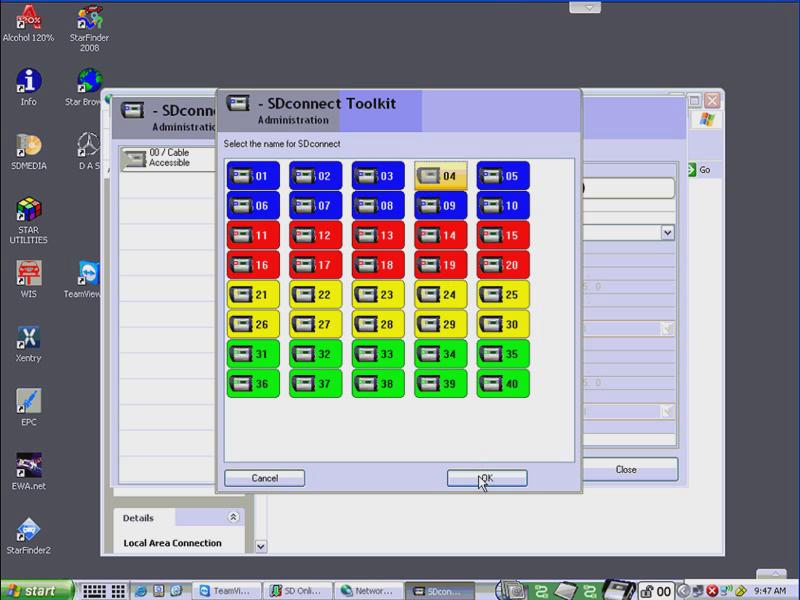Image resolution: width=800 pixels, height=600 pixels.
Task: Click the Close button in background window
Action: 626,469
